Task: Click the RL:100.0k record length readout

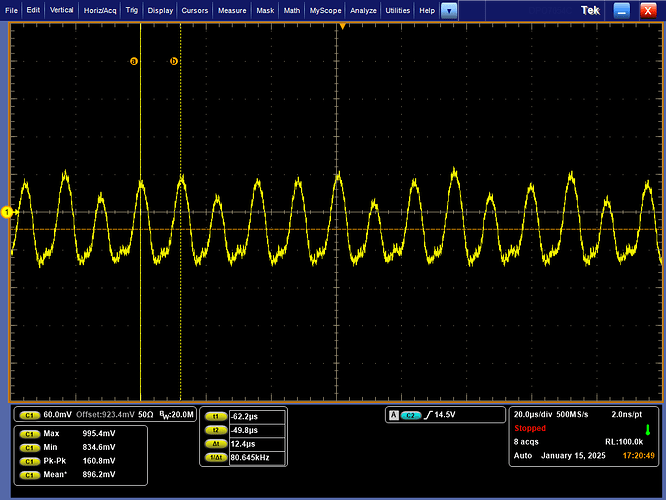Action: tap(624, 442)
